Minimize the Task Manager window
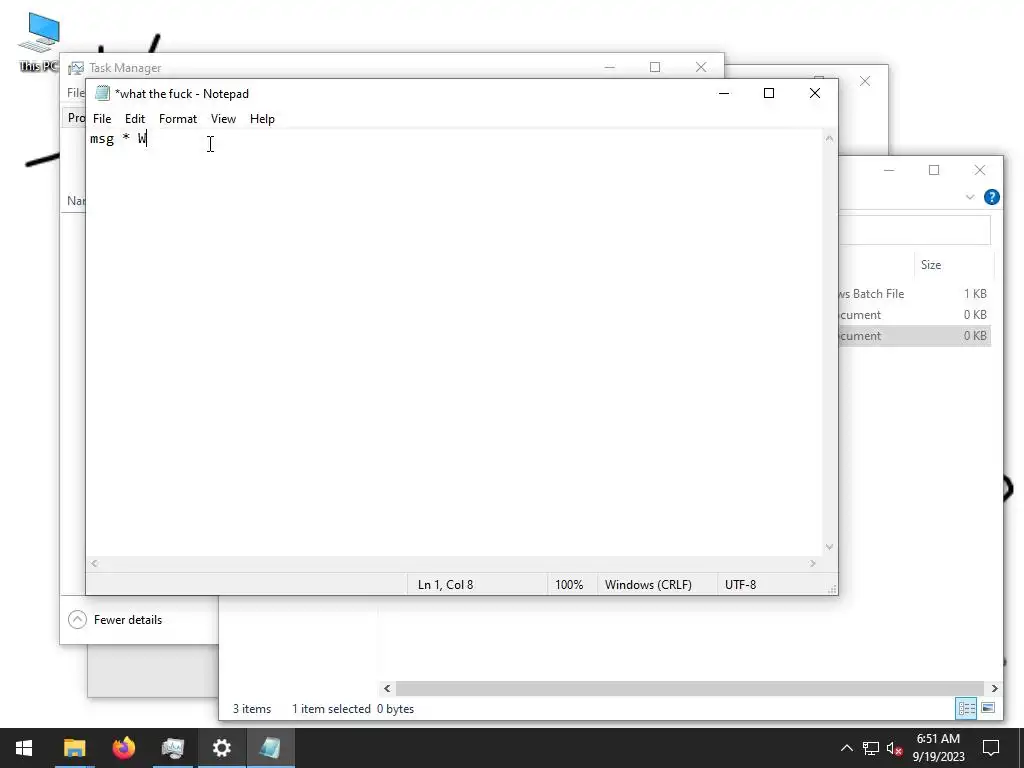 point(609,67)
